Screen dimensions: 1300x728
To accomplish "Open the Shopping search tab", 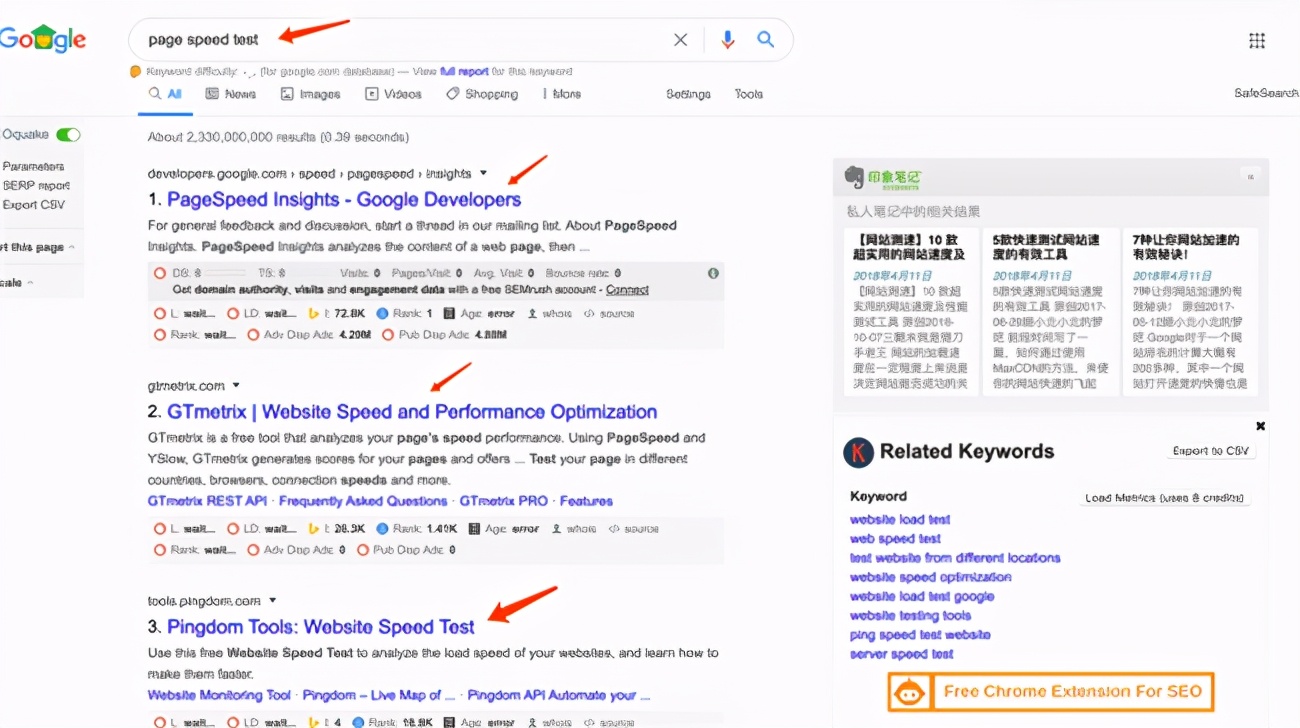I will [482, 93].
